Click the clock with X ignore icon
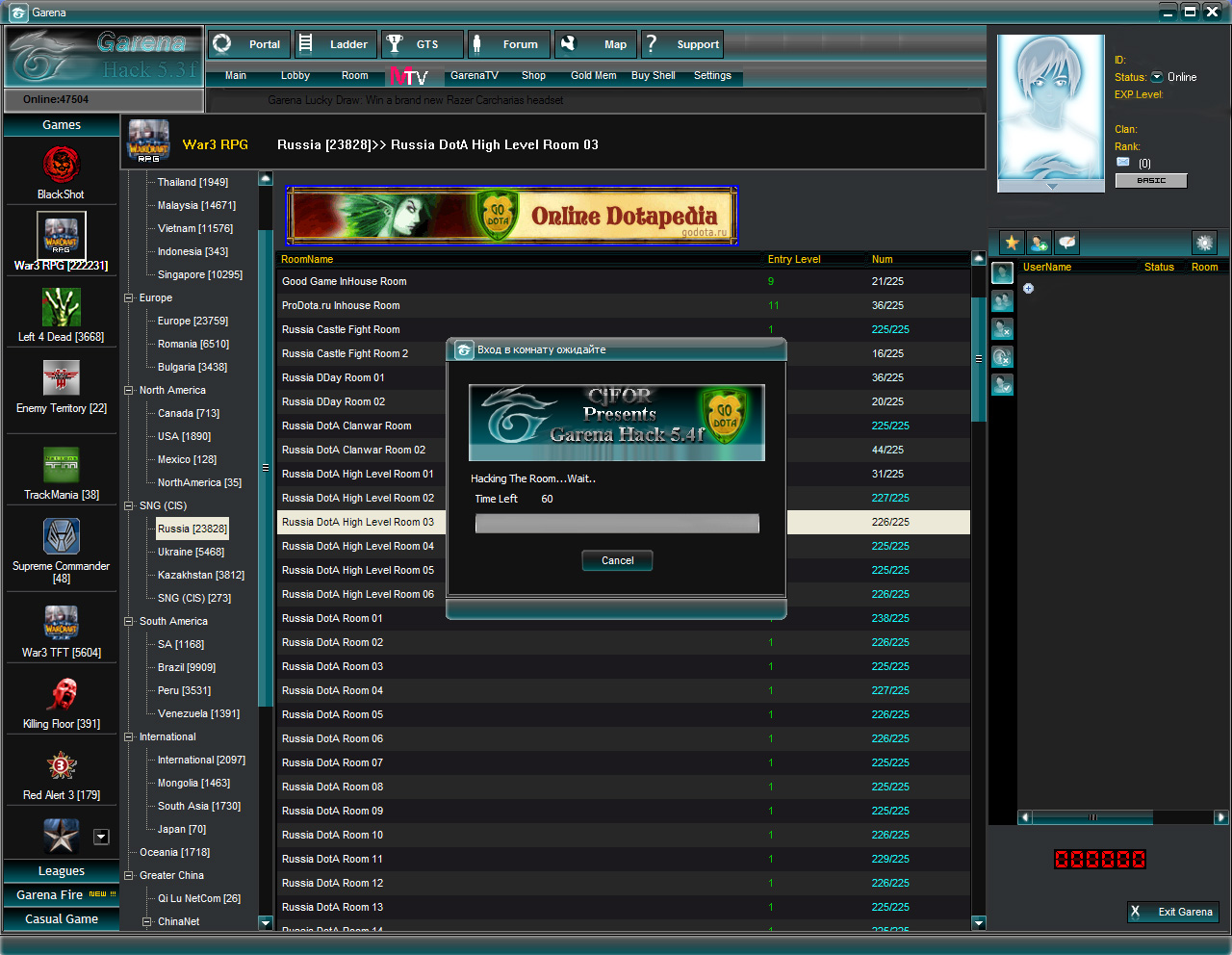This screenshot has width=1232, height=955. tap(1002, 357)
